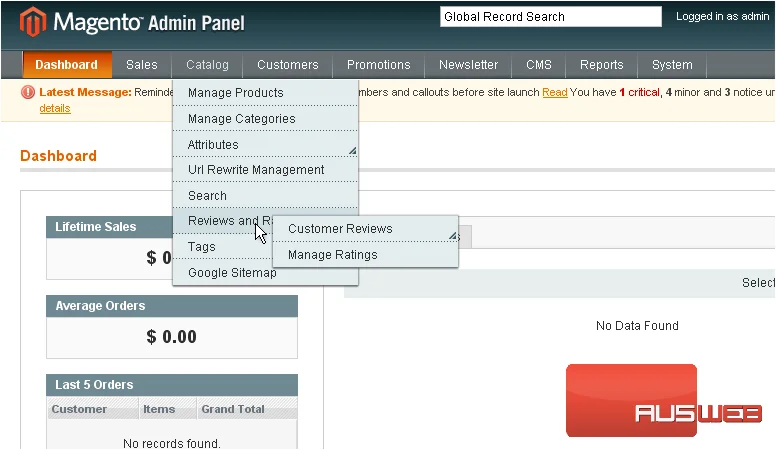
Task: Open the Catalog menu
Action: 207,65
